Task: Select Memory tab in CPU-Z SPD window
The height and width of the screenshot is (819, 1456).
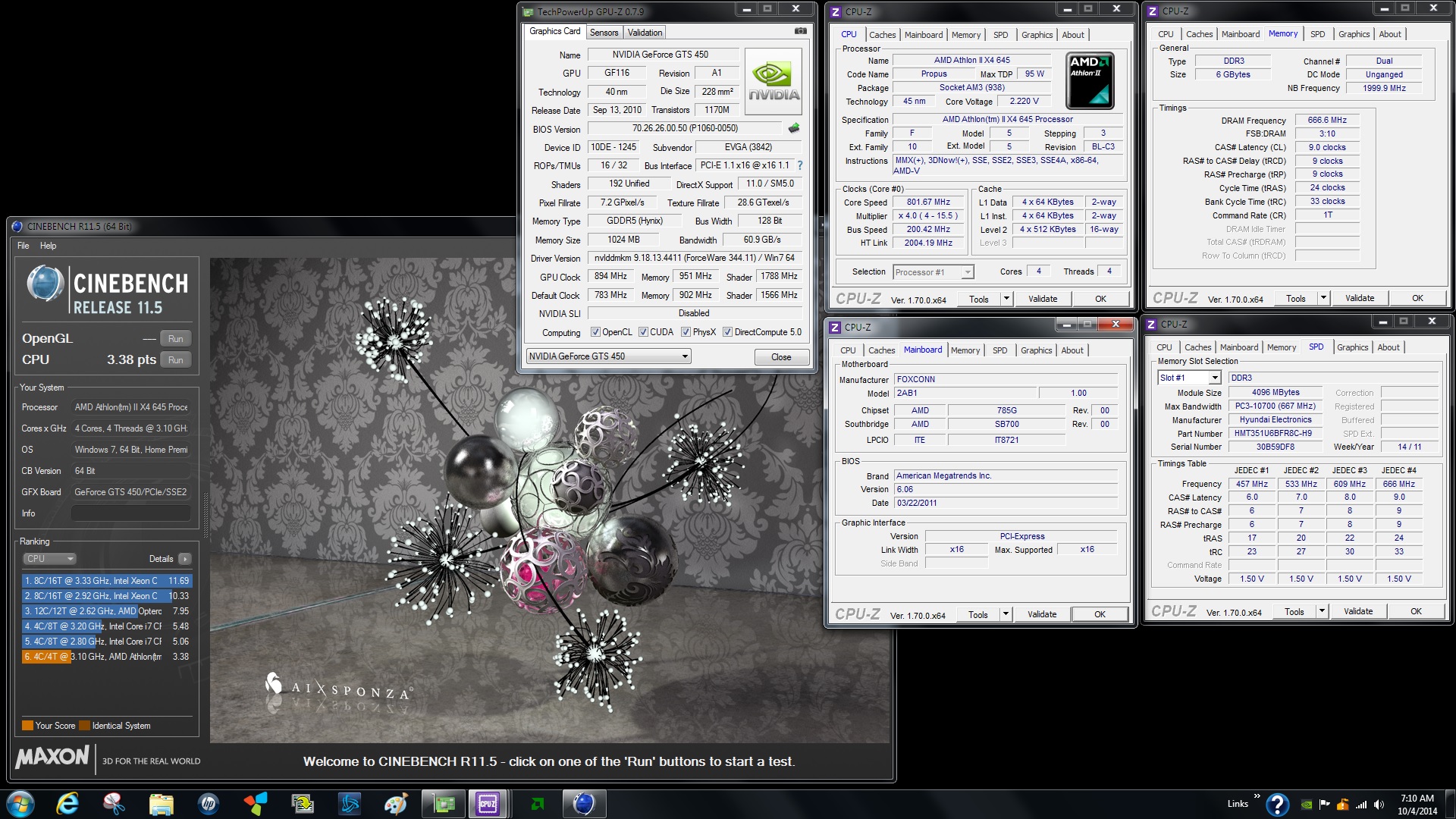Action: click(1282, 347)
